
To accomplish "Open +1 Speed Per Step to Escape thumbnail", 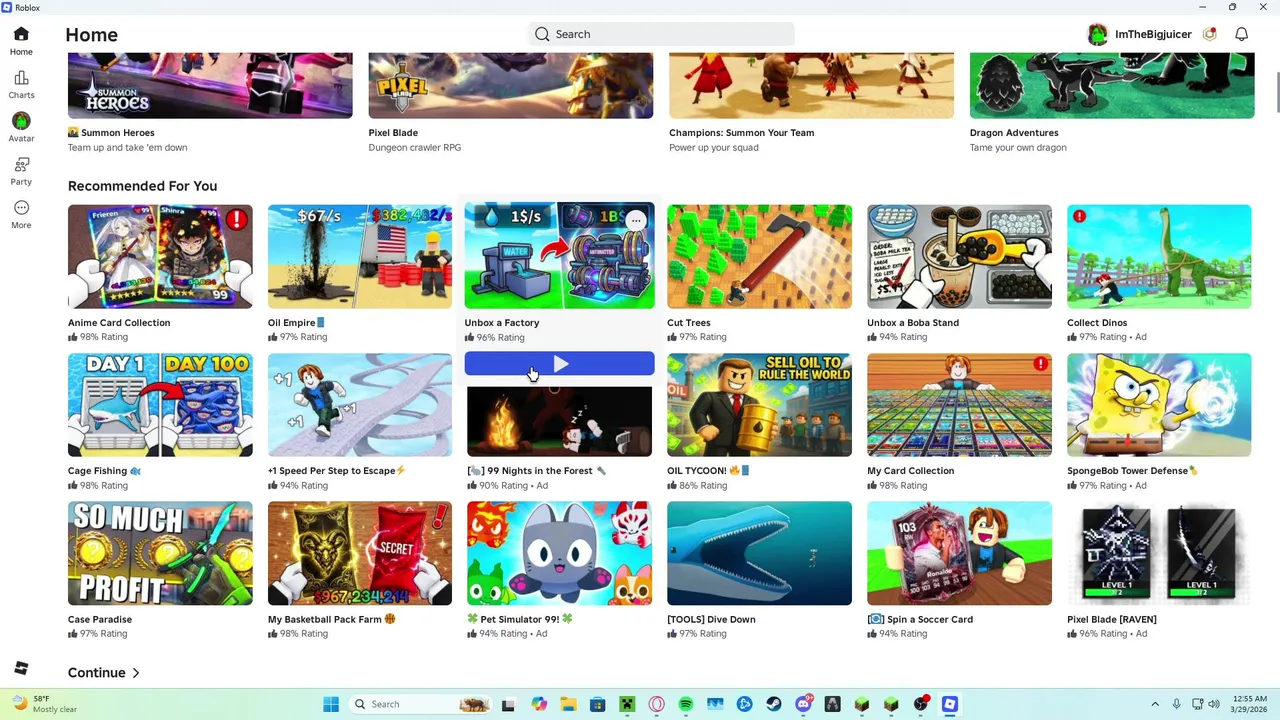I will click(360, 405).
